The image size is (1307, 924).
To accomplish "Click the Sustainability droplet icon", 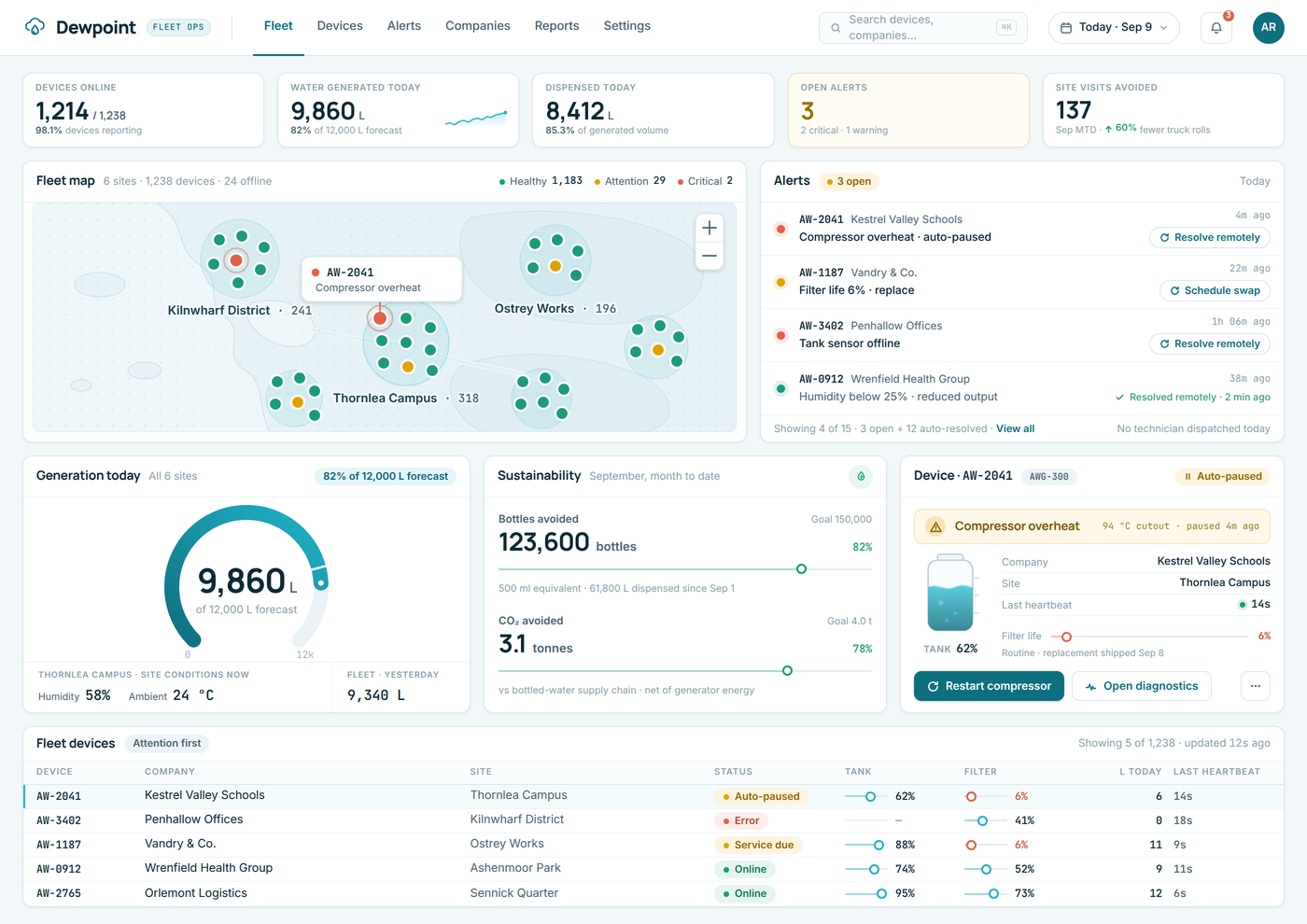I will [x=861, y=476].
